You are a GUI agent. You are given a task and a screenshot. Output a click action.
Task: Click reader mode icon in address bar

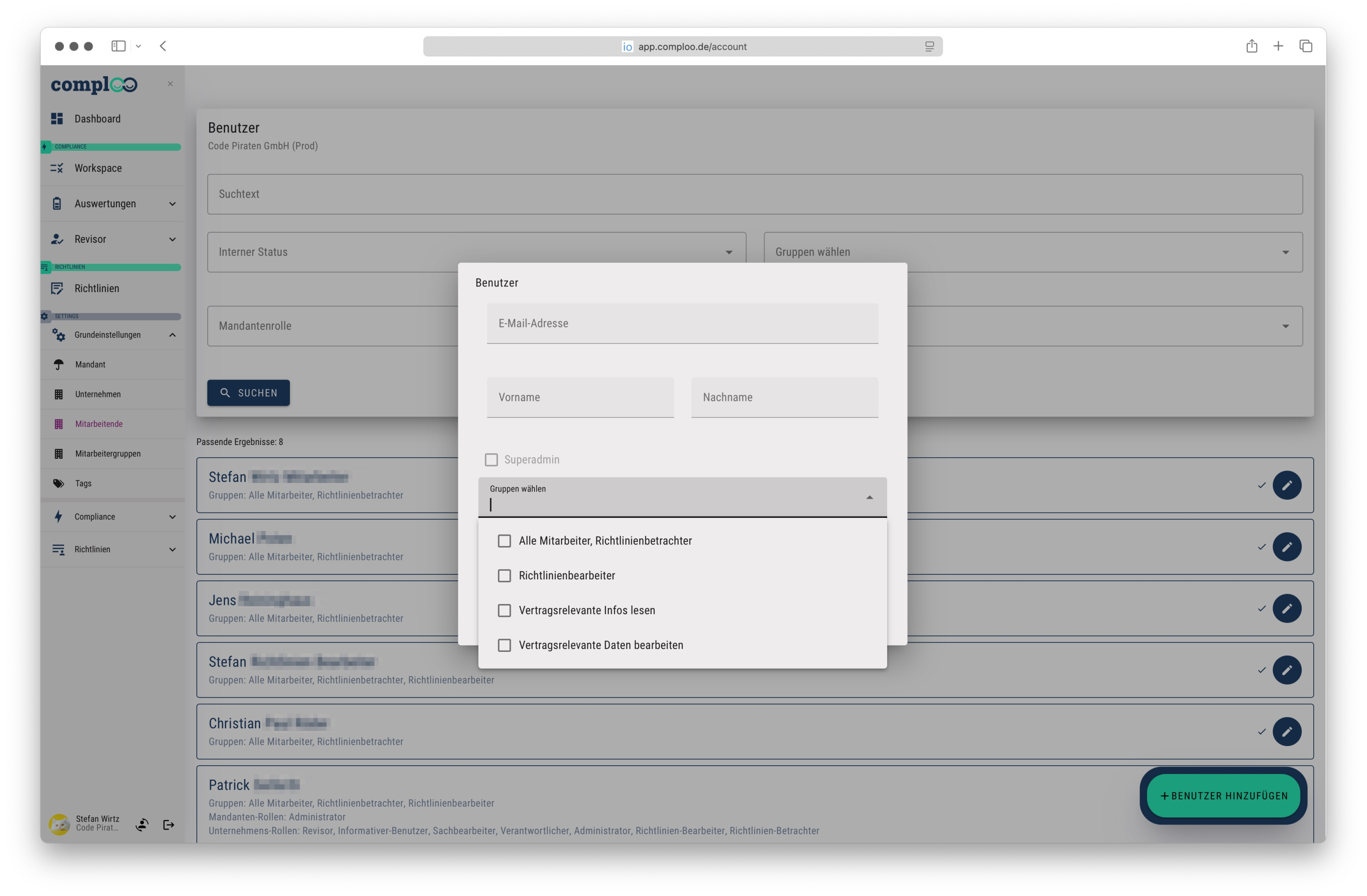[929, 46]
